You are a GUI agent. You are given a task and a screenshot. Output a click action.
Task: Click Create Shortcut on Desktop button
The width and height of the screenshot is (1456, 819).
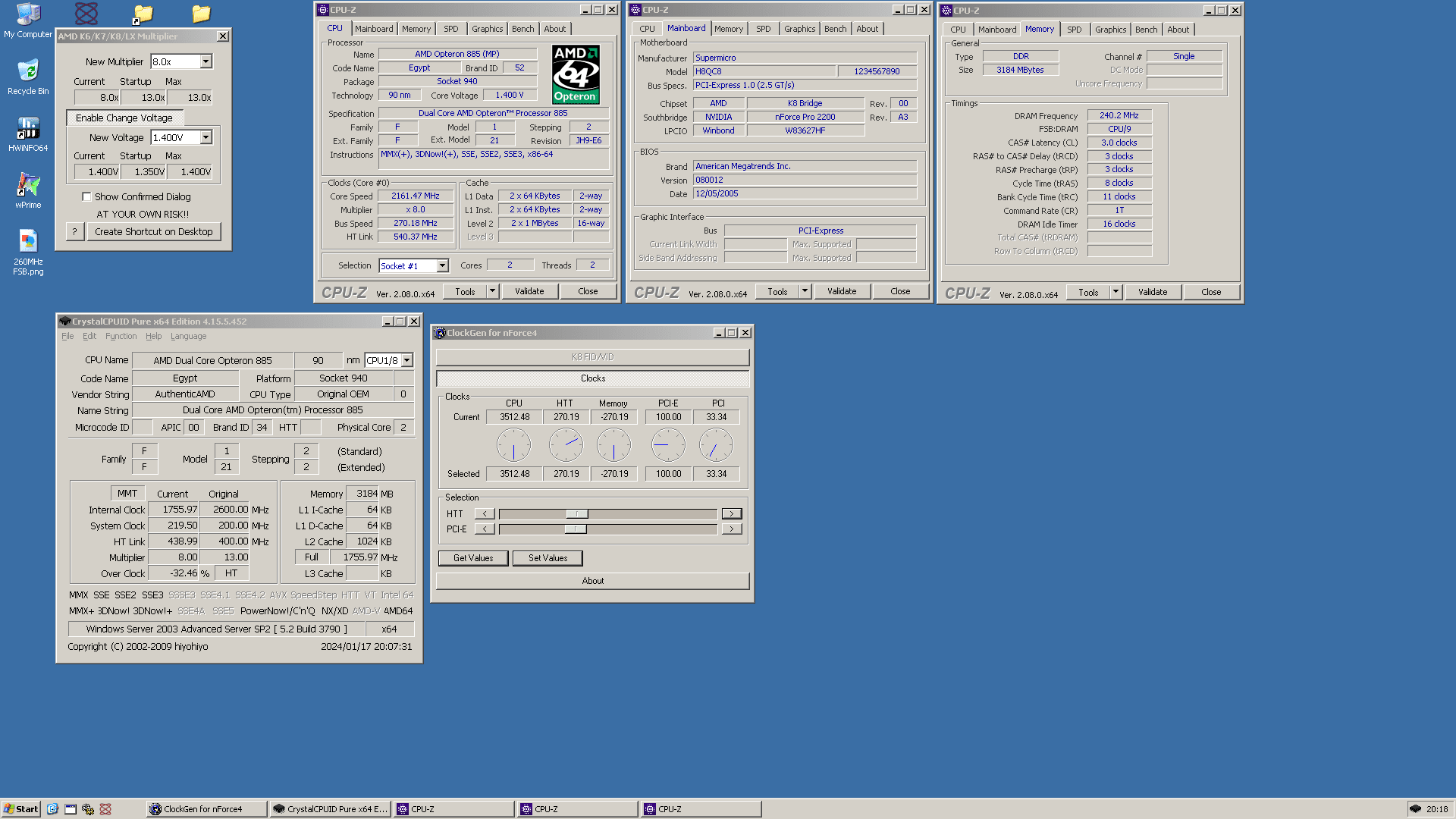154,231
